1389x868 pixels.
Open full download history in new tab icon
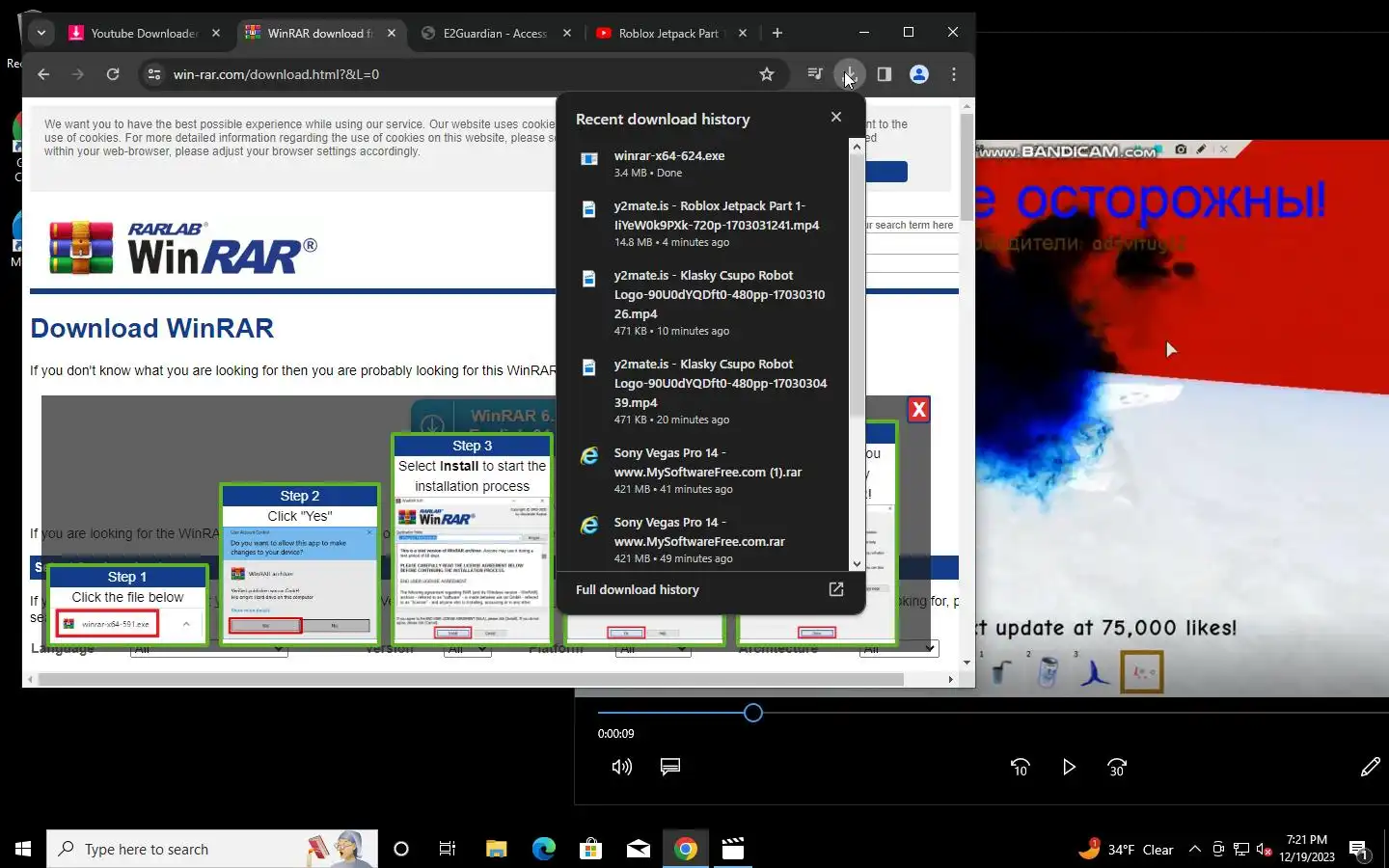click(836, 589)
